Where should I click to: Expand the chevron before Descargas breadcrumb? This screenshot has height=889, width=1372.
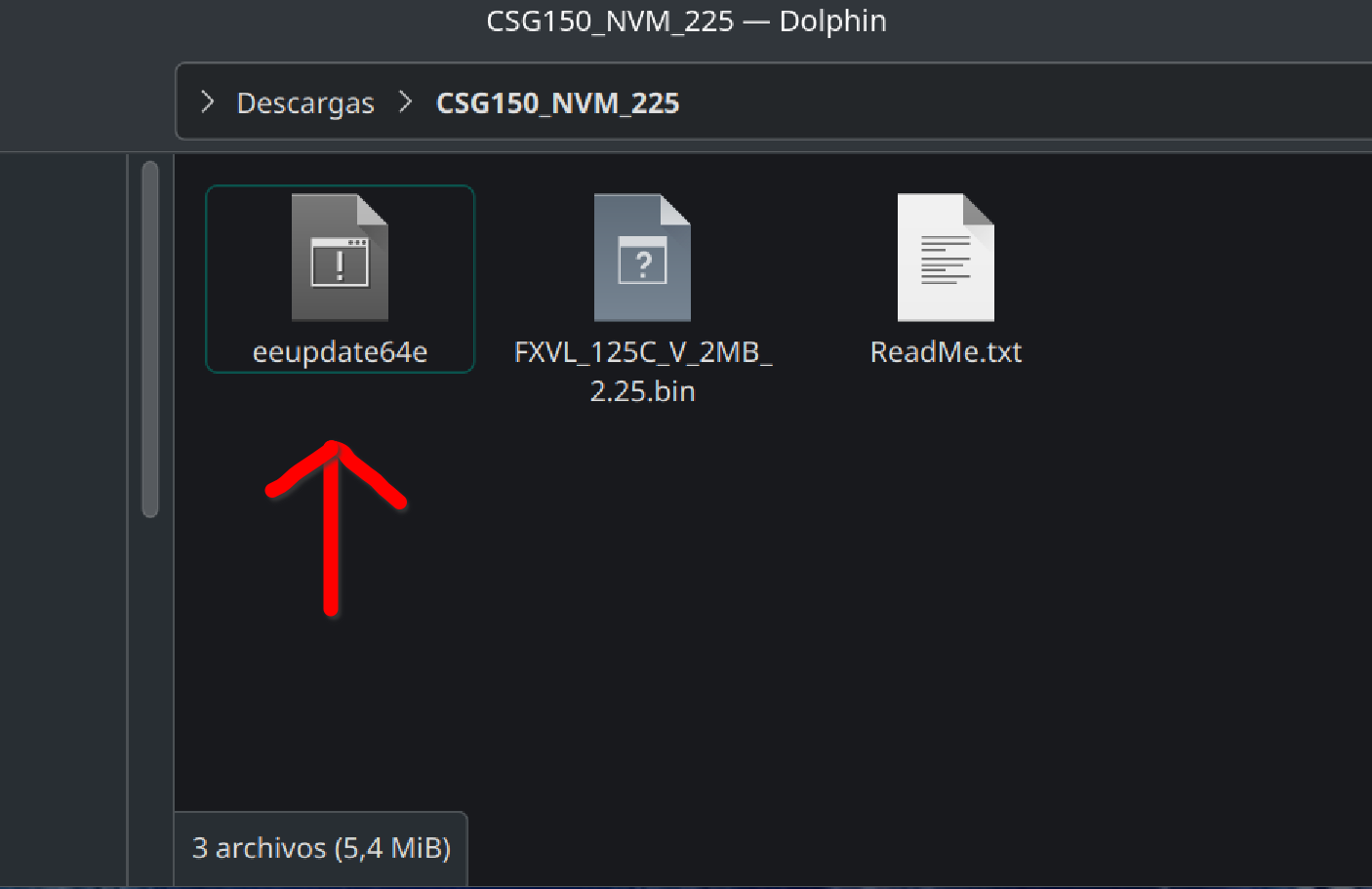tap(207, 101)
